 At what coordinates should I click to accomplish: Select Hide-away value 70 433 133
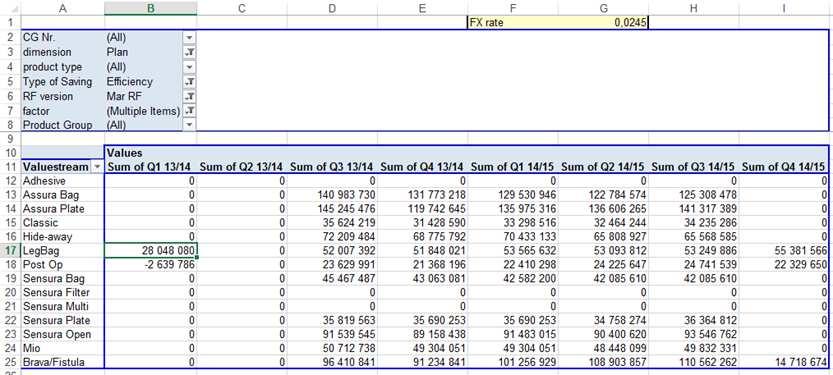pos(513,236)
